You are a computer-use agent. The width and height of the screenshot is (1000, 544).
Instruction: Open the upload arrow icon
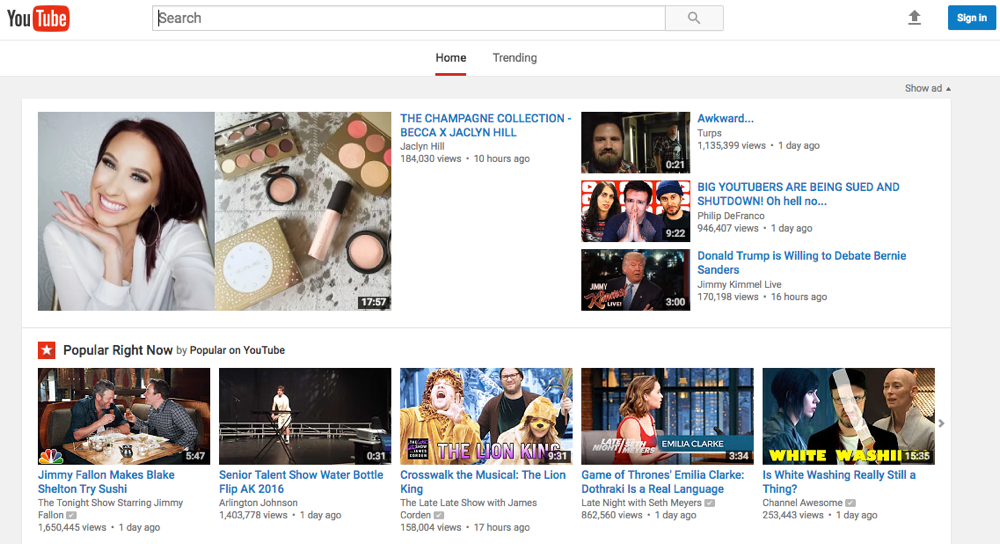[x=914, y=18]
